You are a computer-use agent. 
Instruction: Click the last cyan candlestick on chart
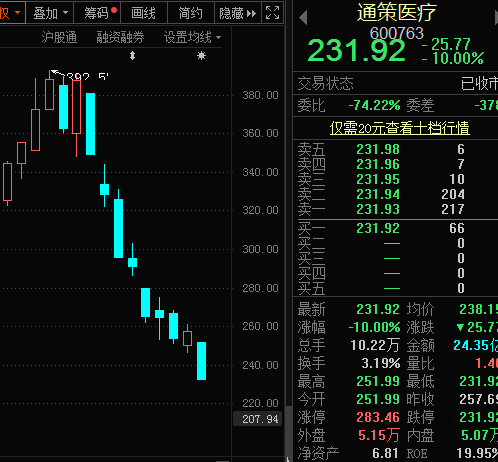point(201,361)
